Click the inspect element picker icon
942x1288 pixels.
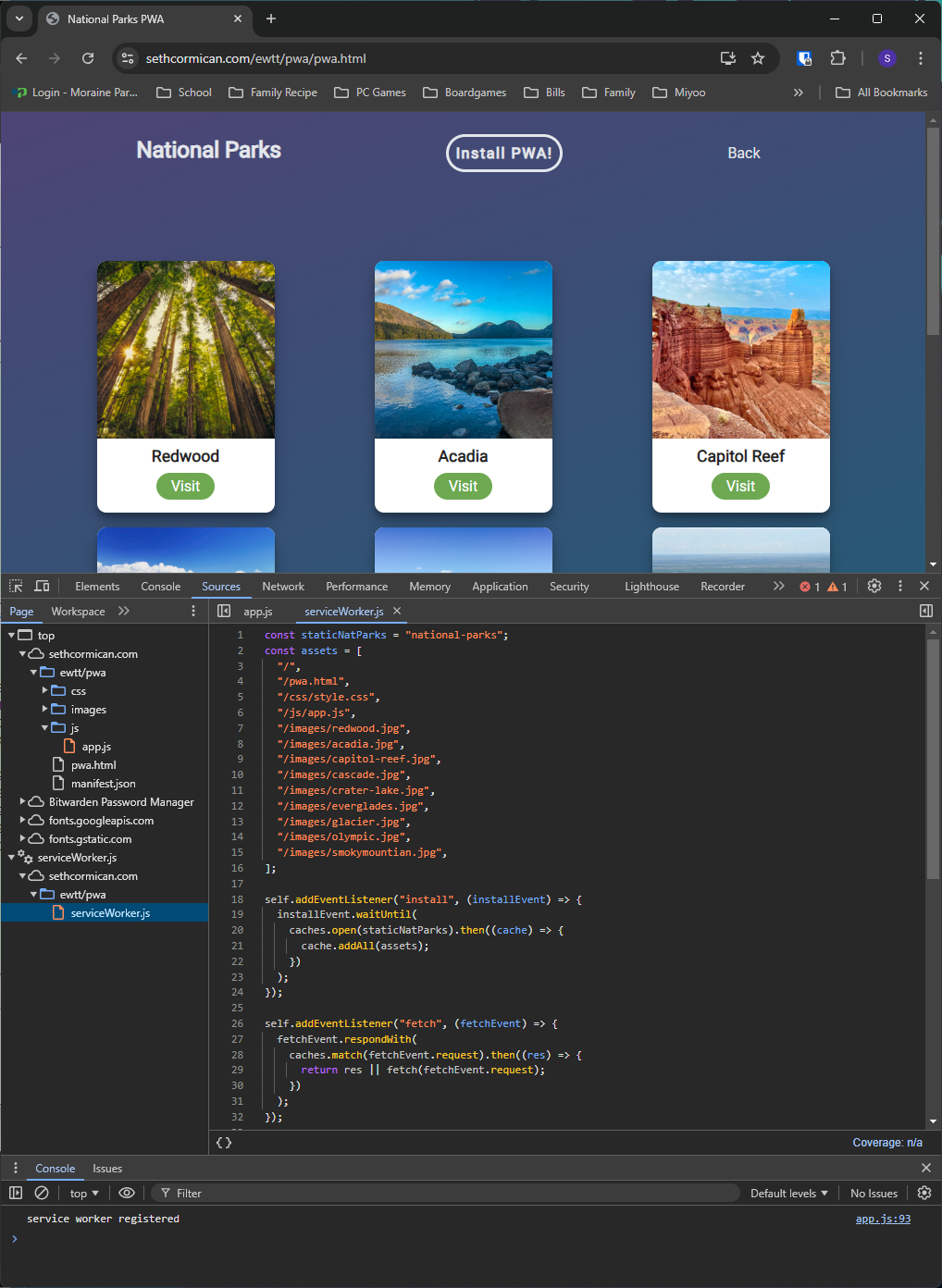pos(16,586)
